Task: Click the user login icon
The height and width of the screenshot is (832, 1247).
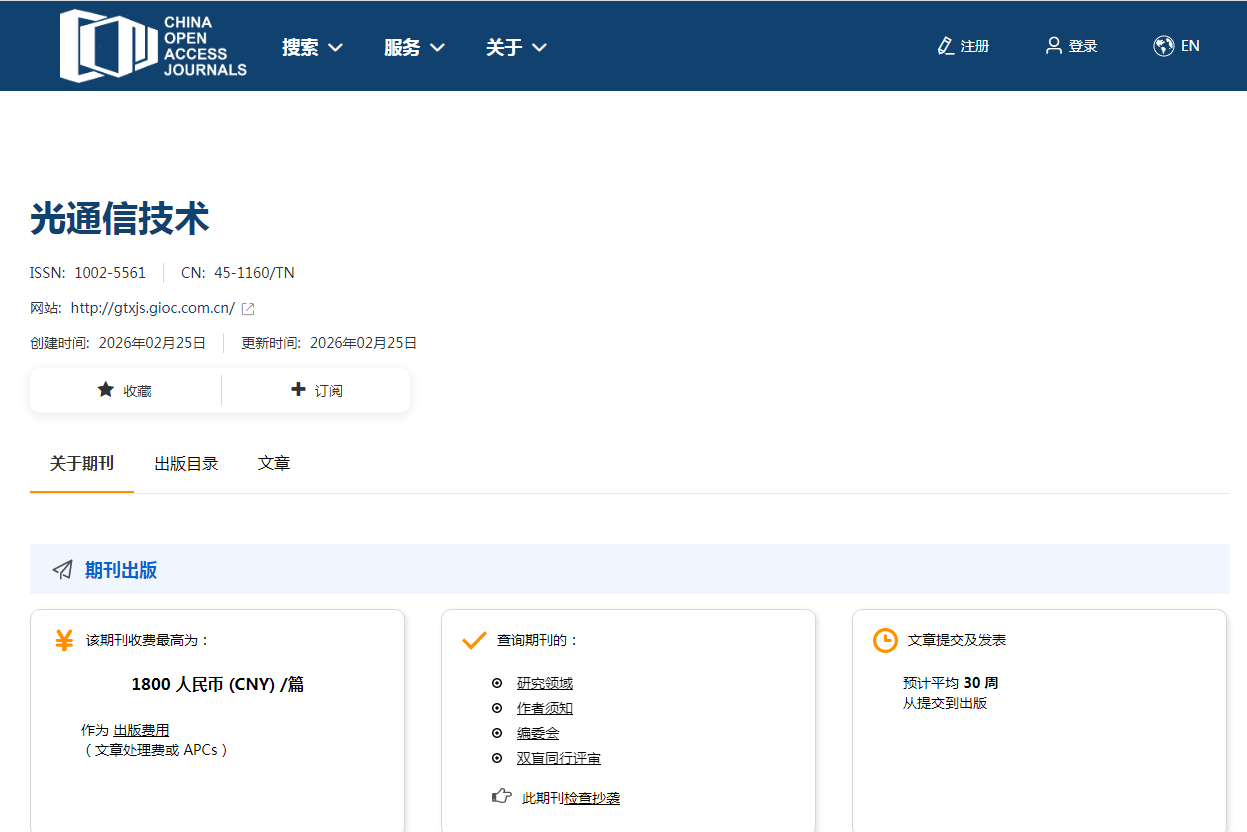Action: tap(1053, 46)
